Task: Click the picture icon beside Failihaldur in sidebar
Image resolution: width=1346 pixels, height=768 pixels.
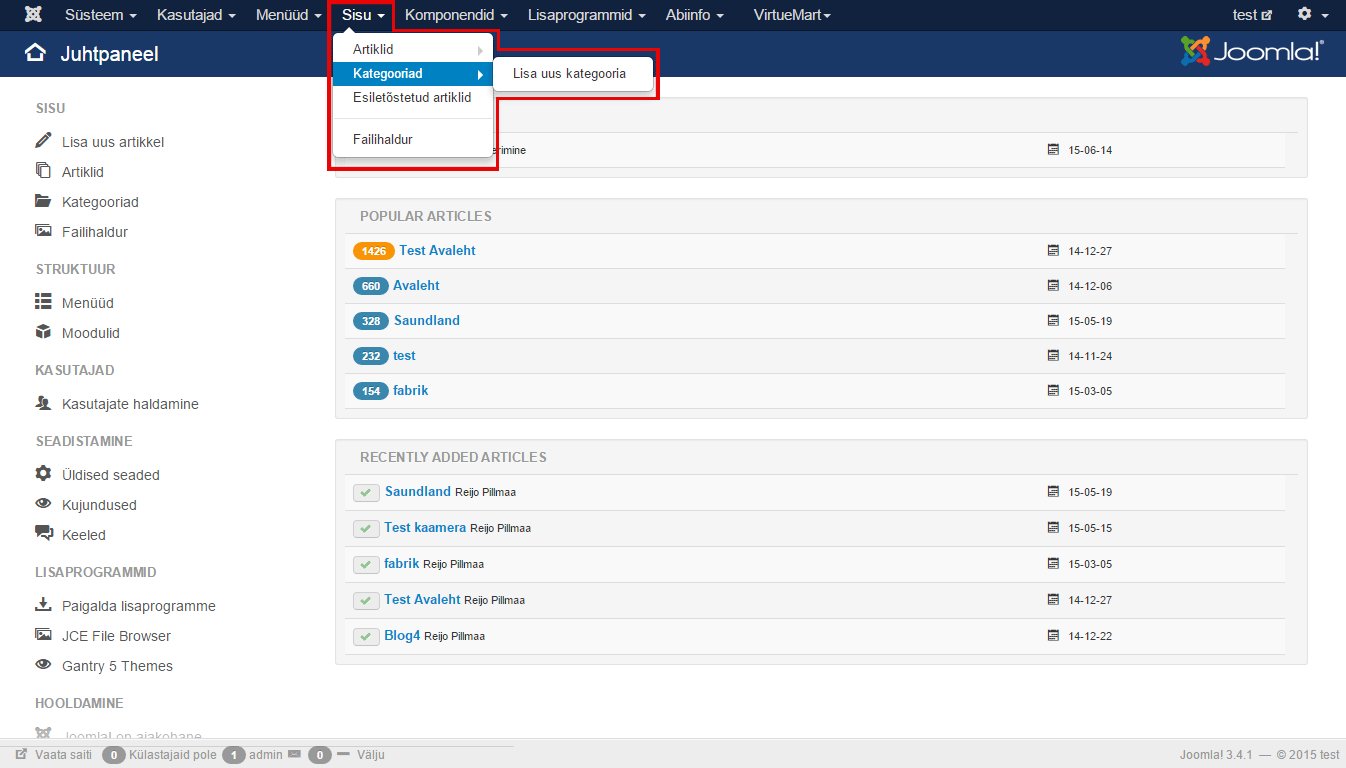Action: tap(43, 230)
